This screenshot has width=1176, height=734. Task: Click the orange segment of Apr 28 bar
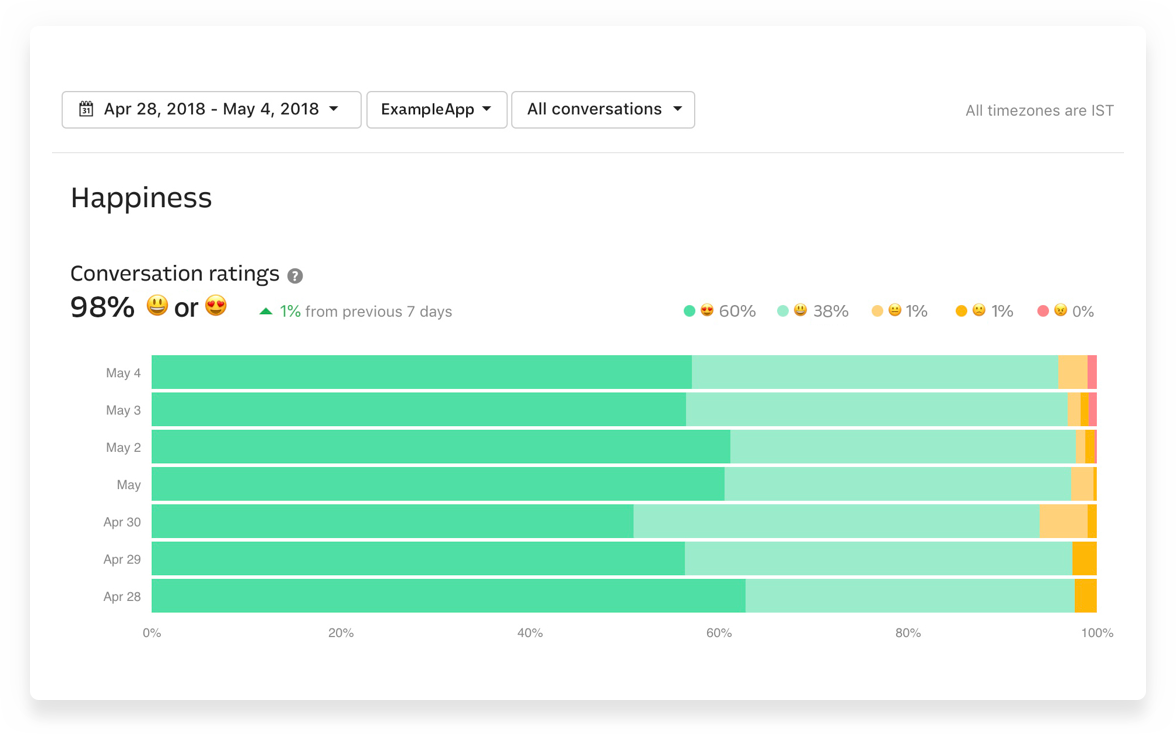tap(1085, 596)
